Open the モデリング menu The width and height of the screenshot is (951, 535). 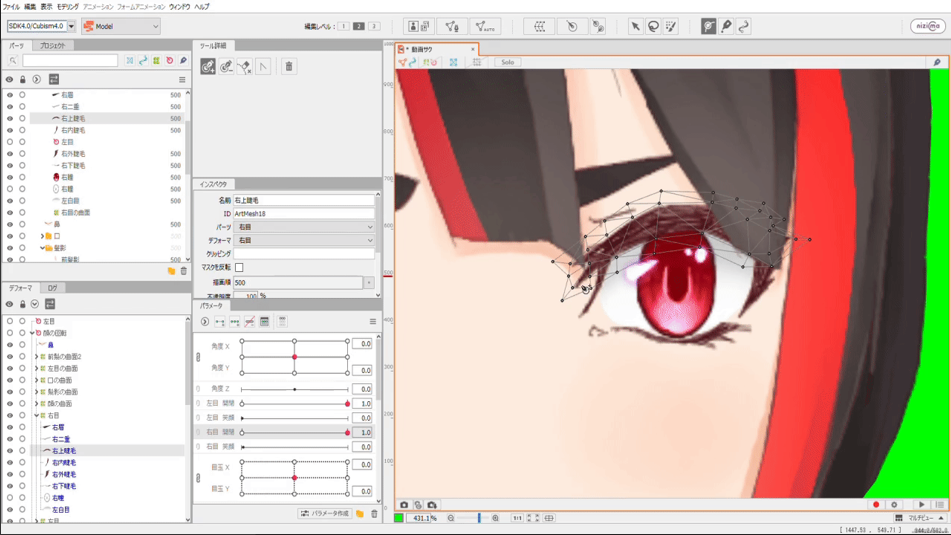(x=67, y=7)
